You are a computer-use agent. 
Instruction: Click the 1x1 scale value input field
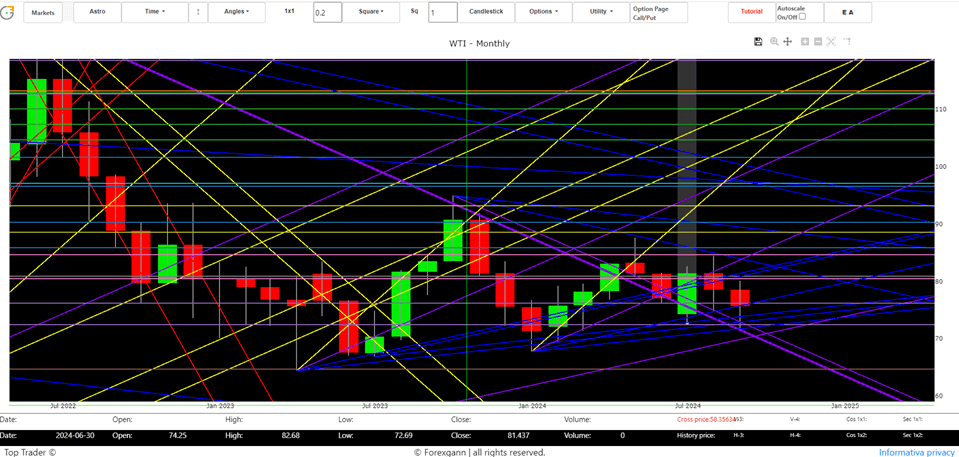[x=326, y=12]
